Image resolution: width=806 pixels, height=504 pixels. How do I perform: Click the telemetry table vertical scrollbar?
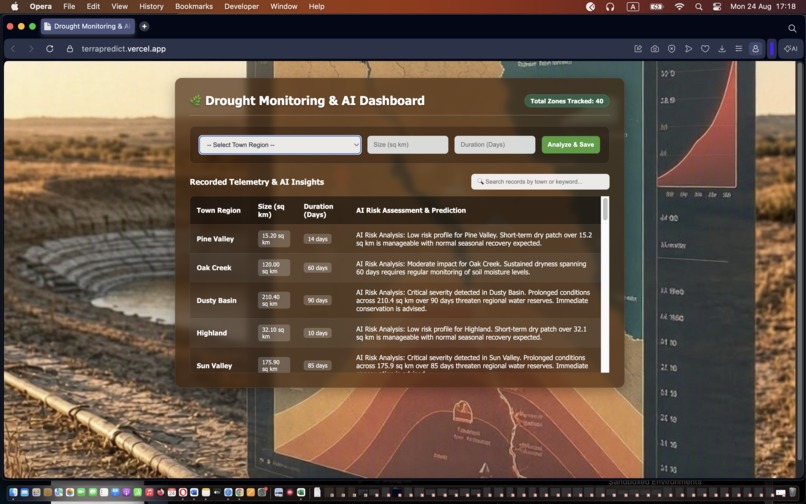pyautogui.click(x=605, y=284)
